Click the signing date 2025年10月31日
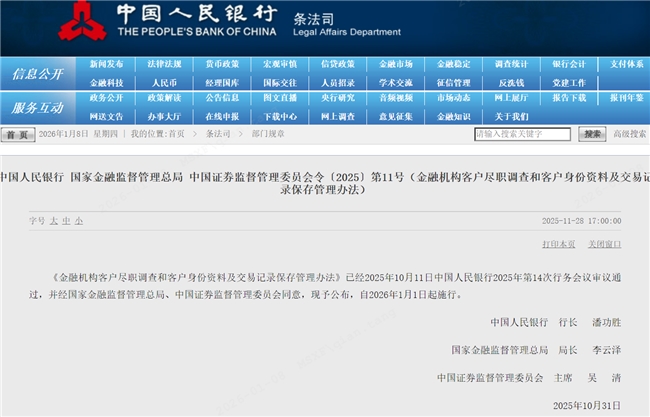Viewport: 650px width, 417px height. (x=587, y=405)
